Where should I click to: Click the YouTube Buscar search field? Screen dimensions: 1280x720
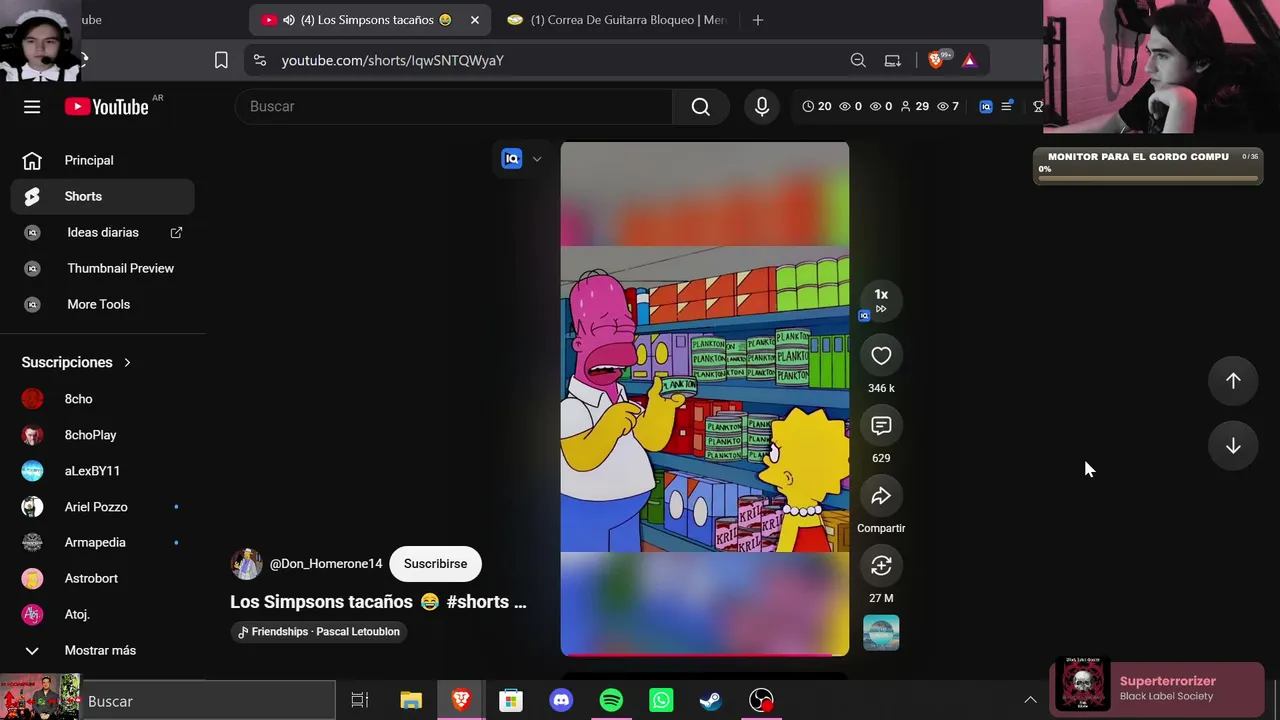point(454,107)
